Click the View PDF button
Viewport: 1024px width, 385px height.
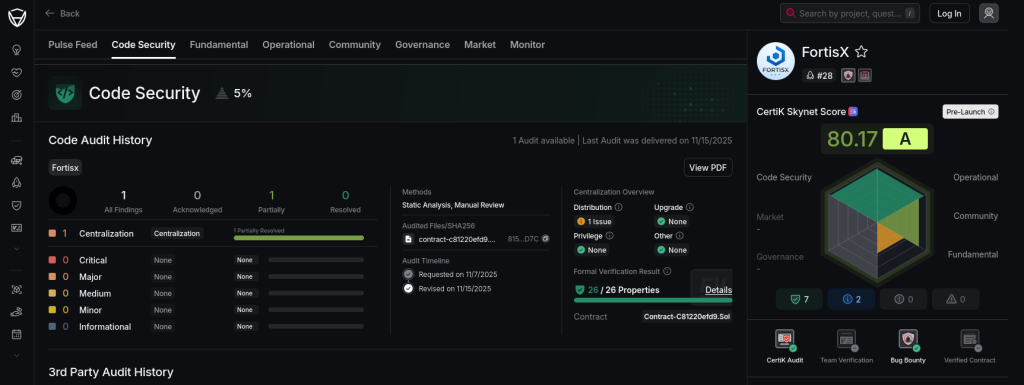pos(708,168)
